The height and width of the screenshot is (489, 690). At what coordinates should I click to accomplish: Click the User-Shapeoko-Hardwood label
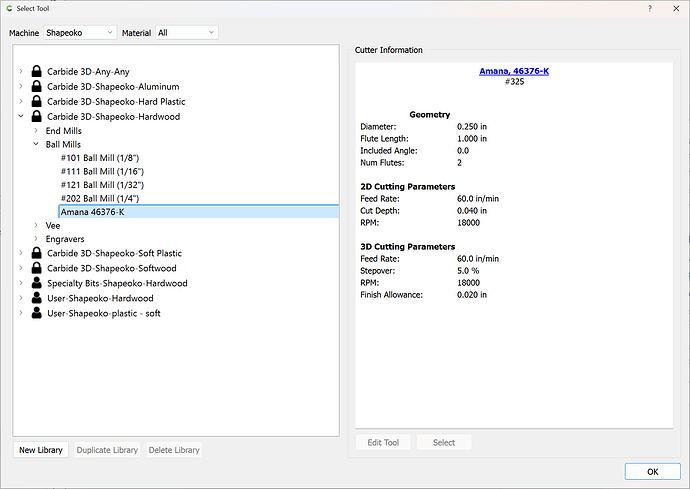point(100,298)
